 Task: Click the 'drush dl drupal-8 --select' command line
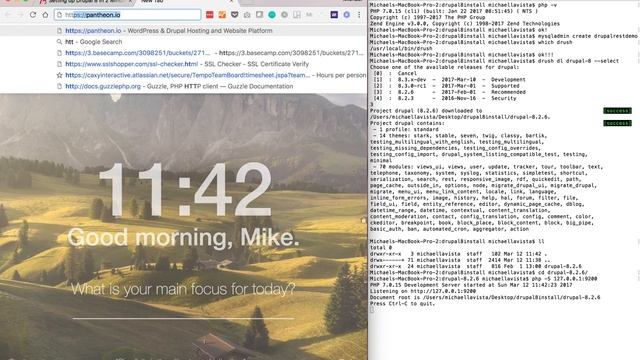494,61
